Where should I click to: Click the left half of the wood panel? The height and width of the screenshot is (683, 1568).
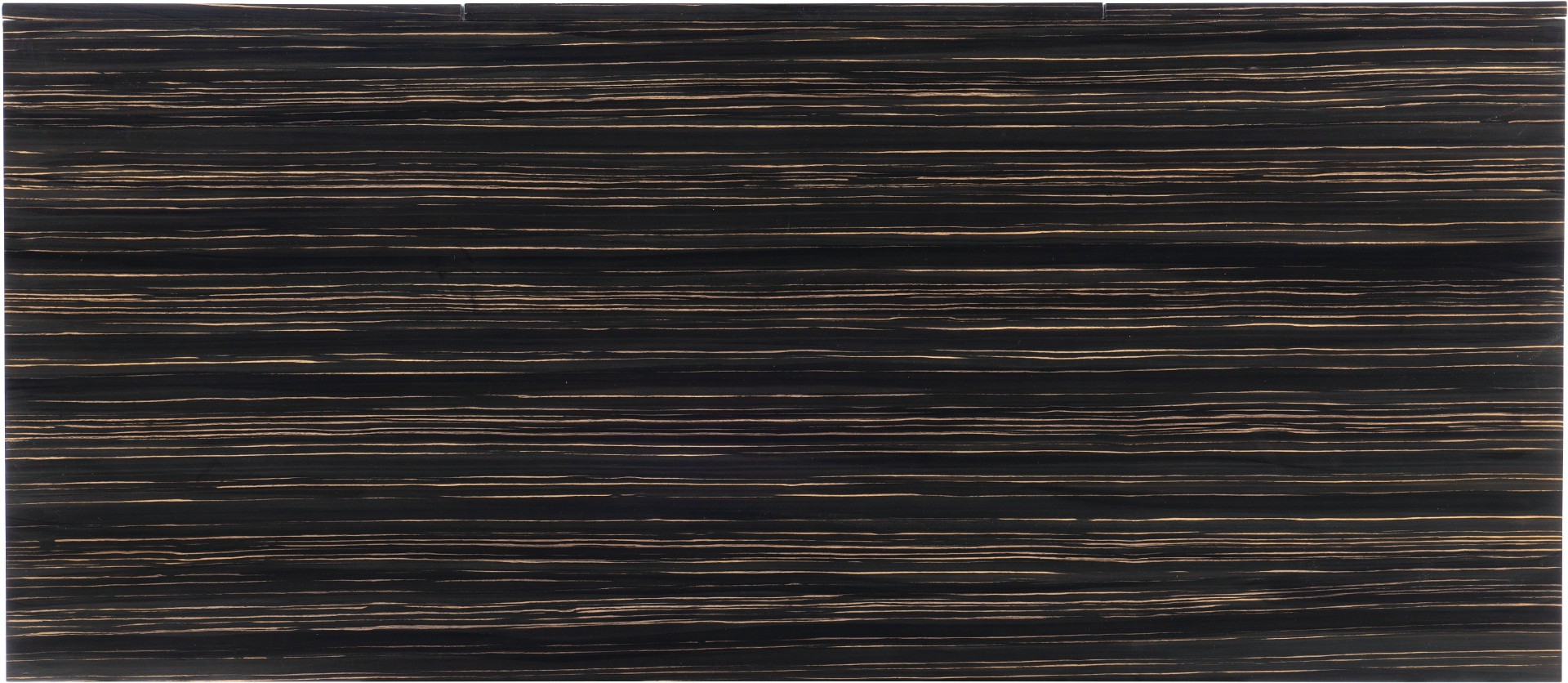(x=392, y=343)
